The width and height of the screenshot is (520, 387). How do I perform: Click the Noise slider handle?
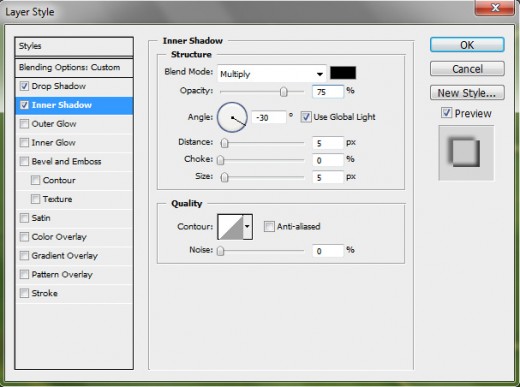click(221, 251)
